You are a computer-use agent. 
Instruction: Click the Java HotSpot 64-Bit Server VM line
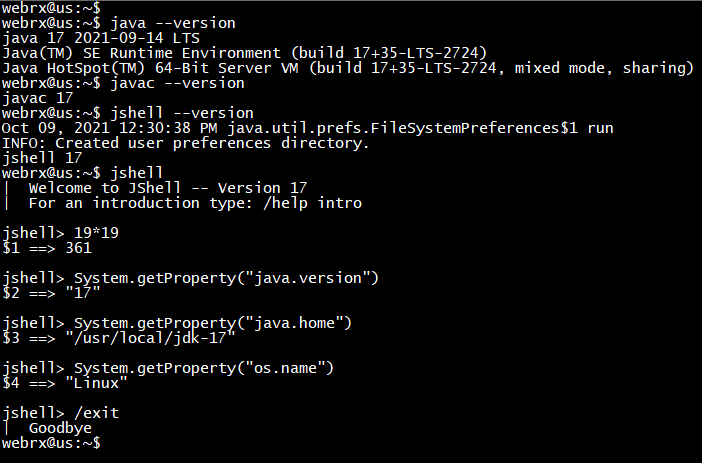[348, 68]
